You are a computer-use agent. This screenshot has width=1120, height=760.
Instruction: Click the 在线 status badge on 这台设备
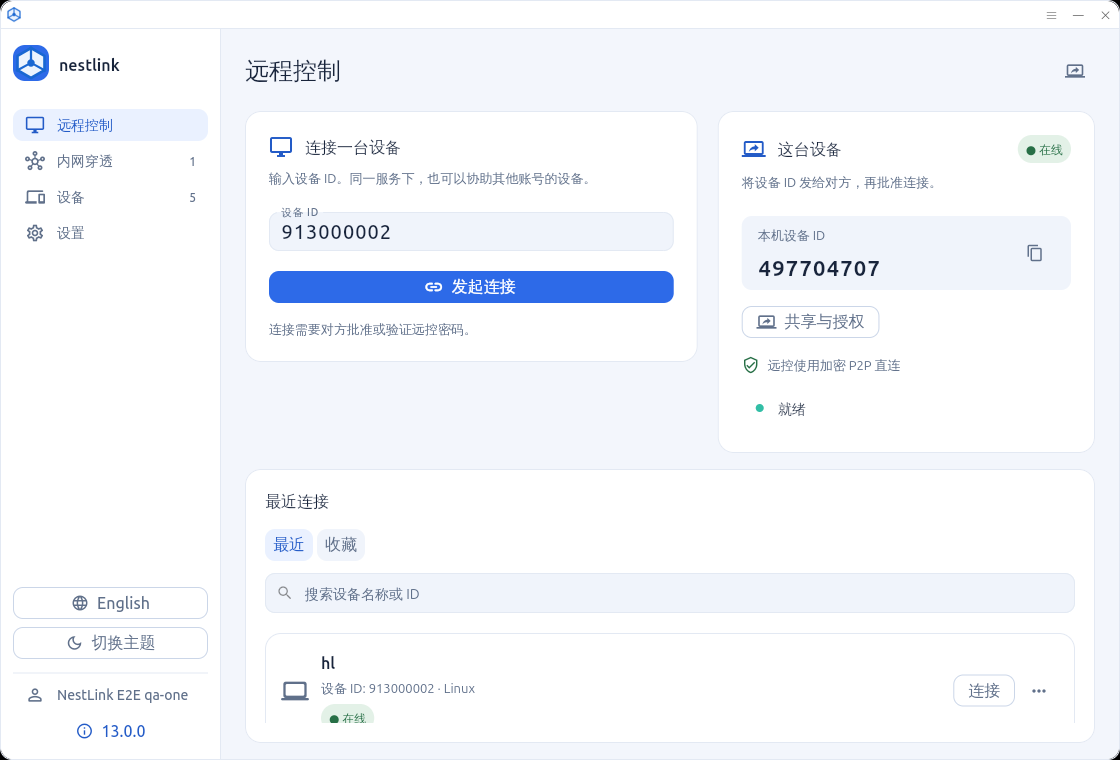point(1044,150)
